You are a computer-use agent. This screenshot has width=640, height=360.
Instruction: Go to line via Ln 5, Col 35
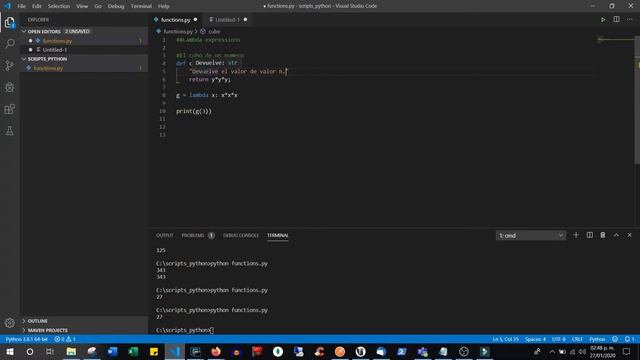pos(505,339)
